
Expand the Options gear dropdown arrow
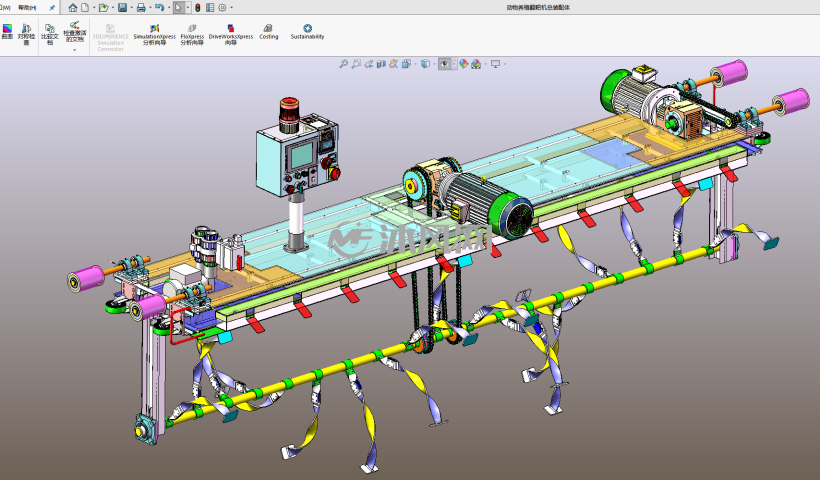[232, 8]
